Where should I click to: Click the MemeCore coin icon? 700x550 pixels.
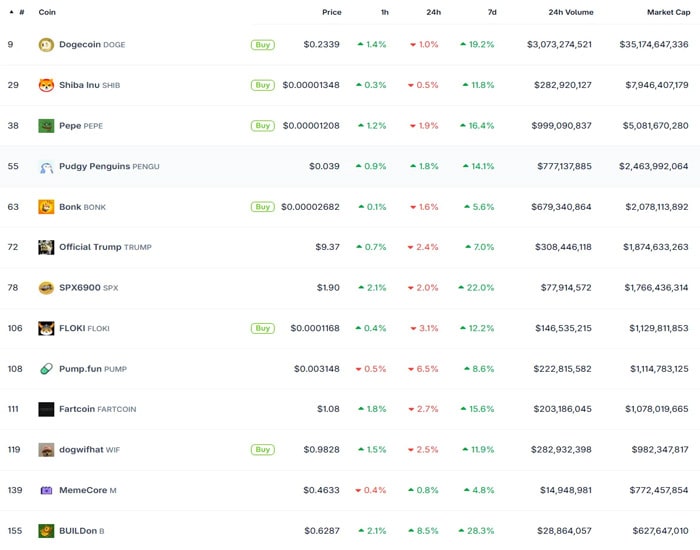click(x=46, y=491)
